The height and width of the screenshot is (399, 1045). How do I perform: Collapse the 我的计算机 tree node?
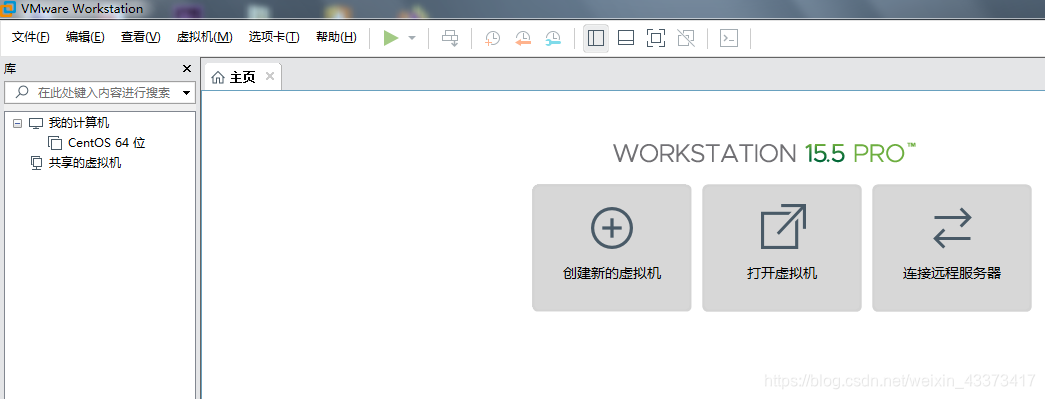[x=17, y=123]
